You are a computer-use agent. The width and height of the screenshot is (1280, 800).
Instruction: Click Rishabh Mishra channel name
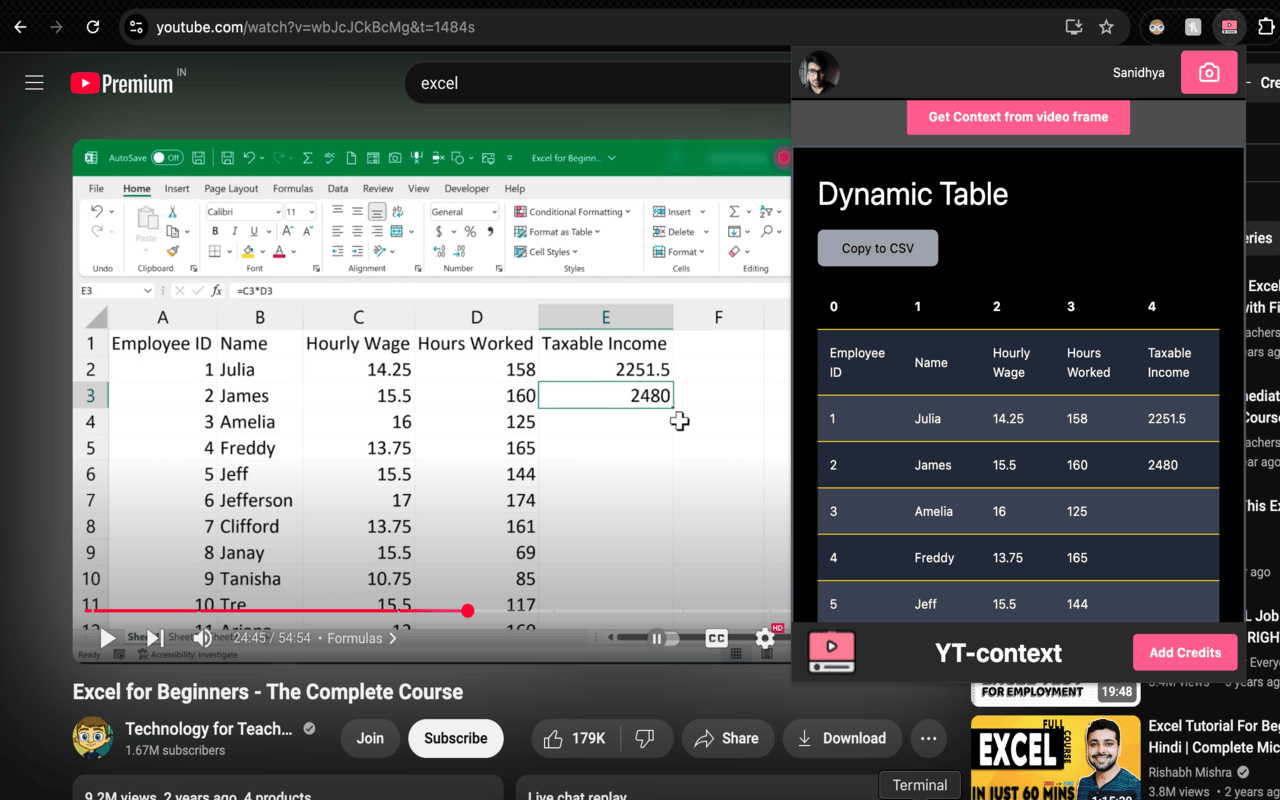(1190, 772)
